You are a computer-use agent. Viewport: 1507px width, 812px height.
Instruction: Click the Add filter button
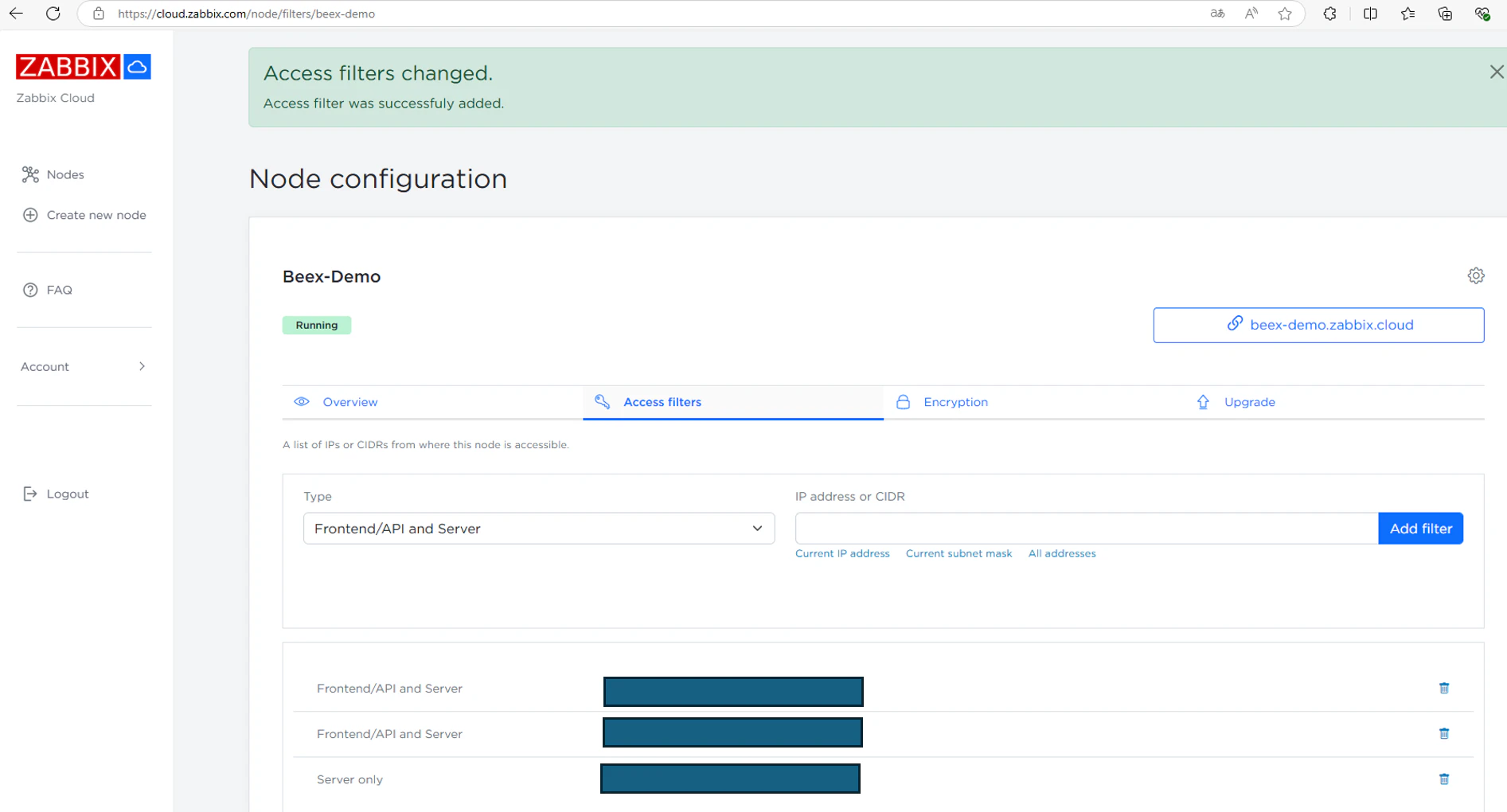pyautogui.click(x=1421, y=529)
